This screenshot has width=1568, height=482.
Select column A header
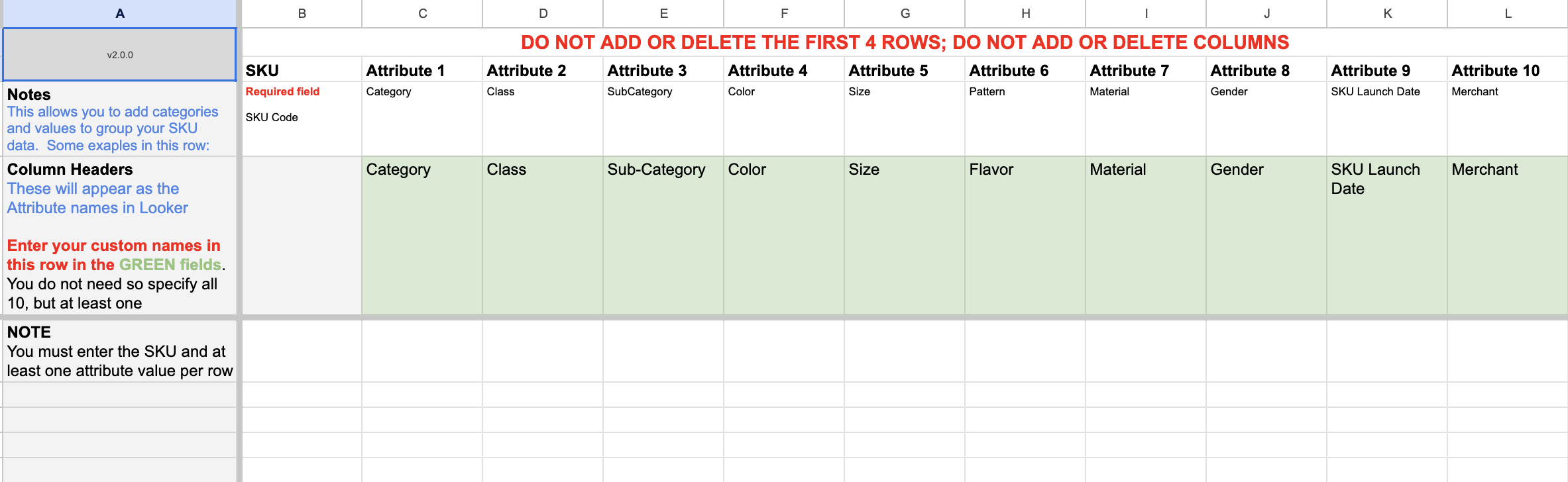point(120,13)
